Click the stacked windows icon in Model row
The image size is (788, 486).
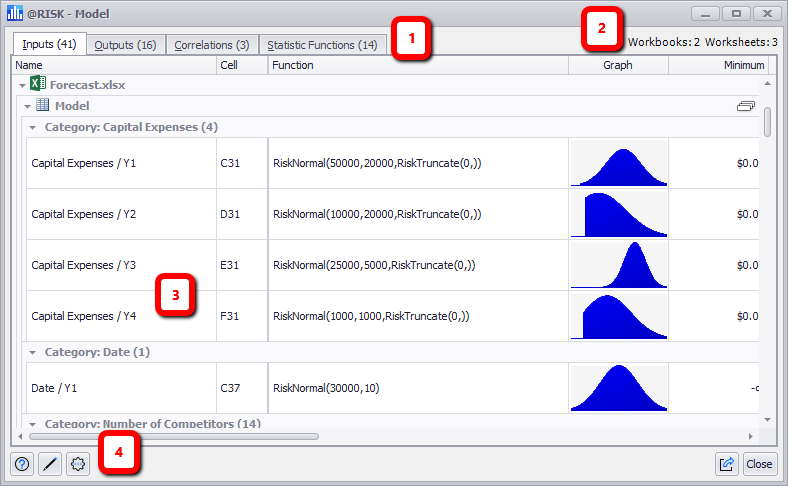[745, 106]
